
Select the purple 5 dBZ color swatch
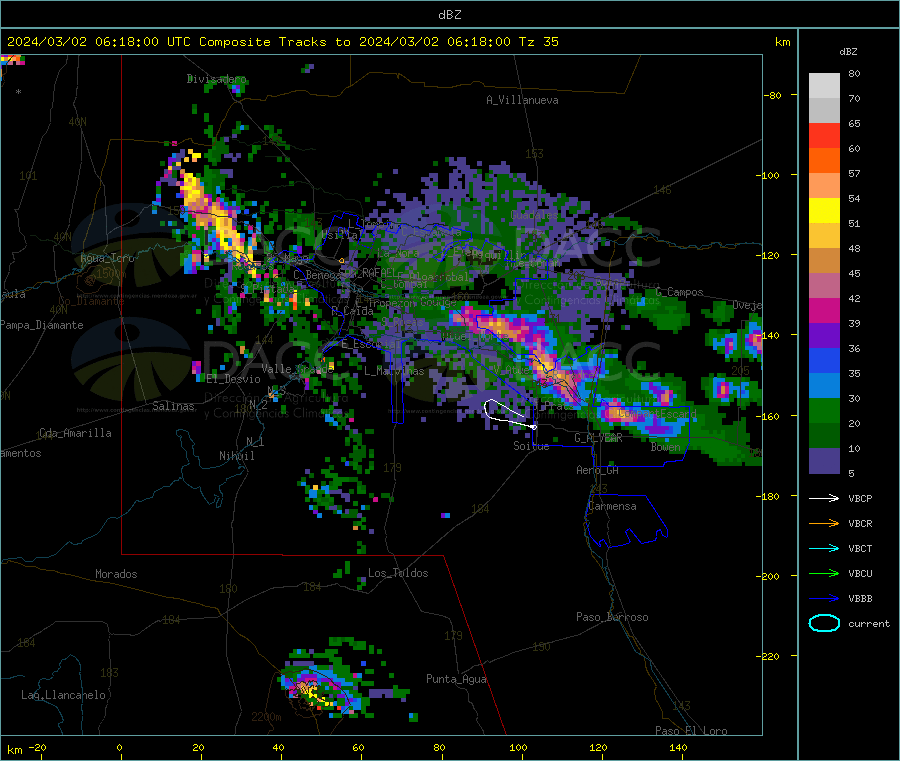tap(824, 461)
